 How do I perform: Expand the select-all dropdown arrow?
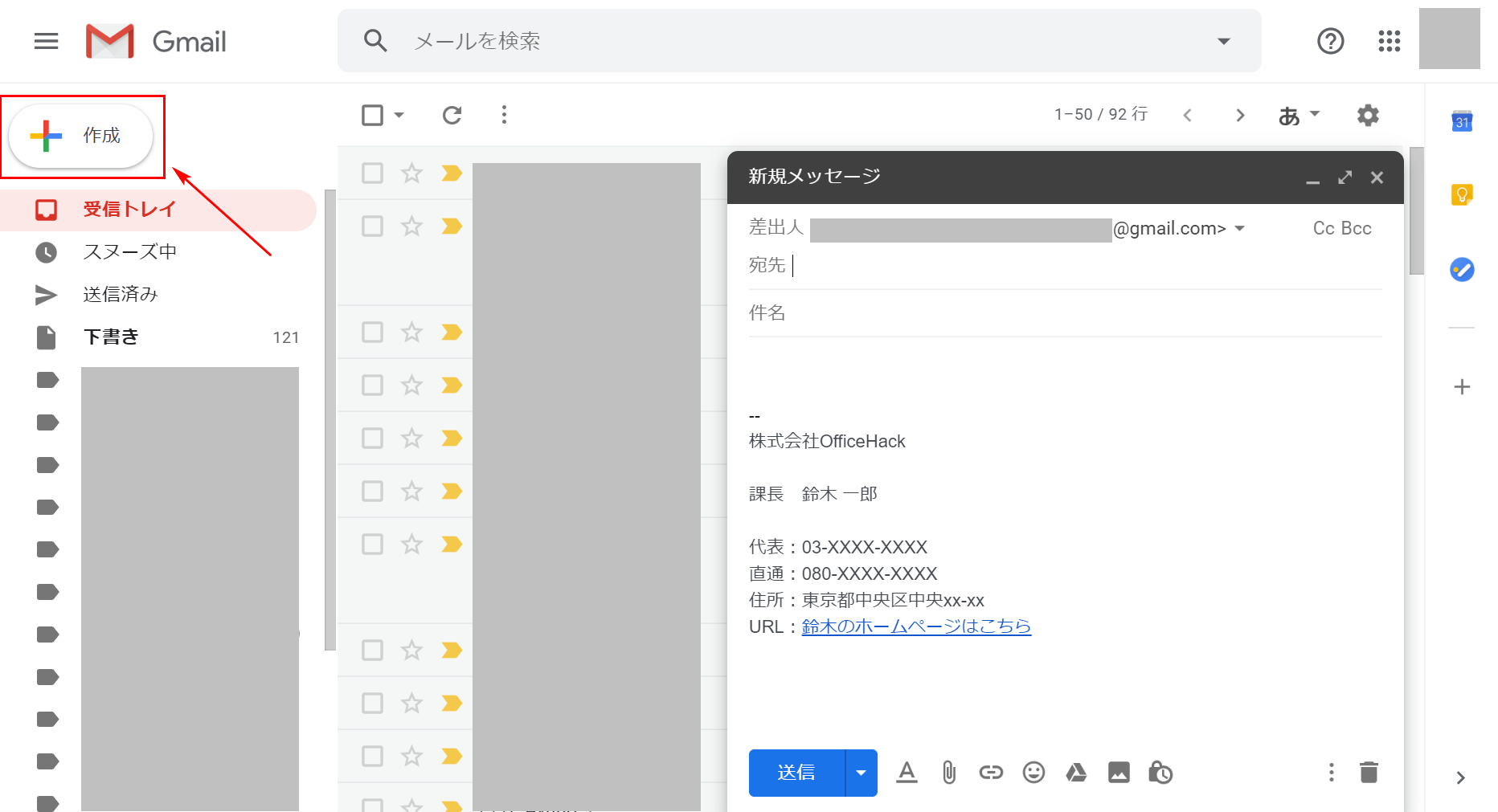point(399,115)
